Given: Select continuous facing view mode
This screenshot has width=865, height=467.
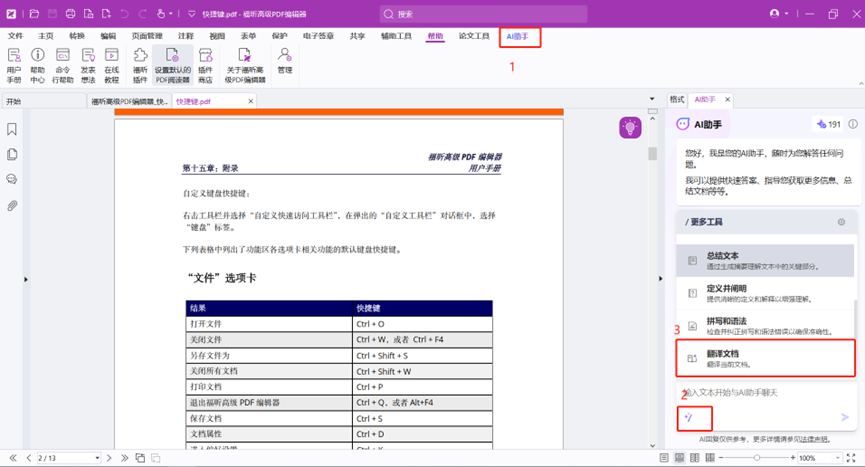Looking at the screenshot, I should [710, 458].
